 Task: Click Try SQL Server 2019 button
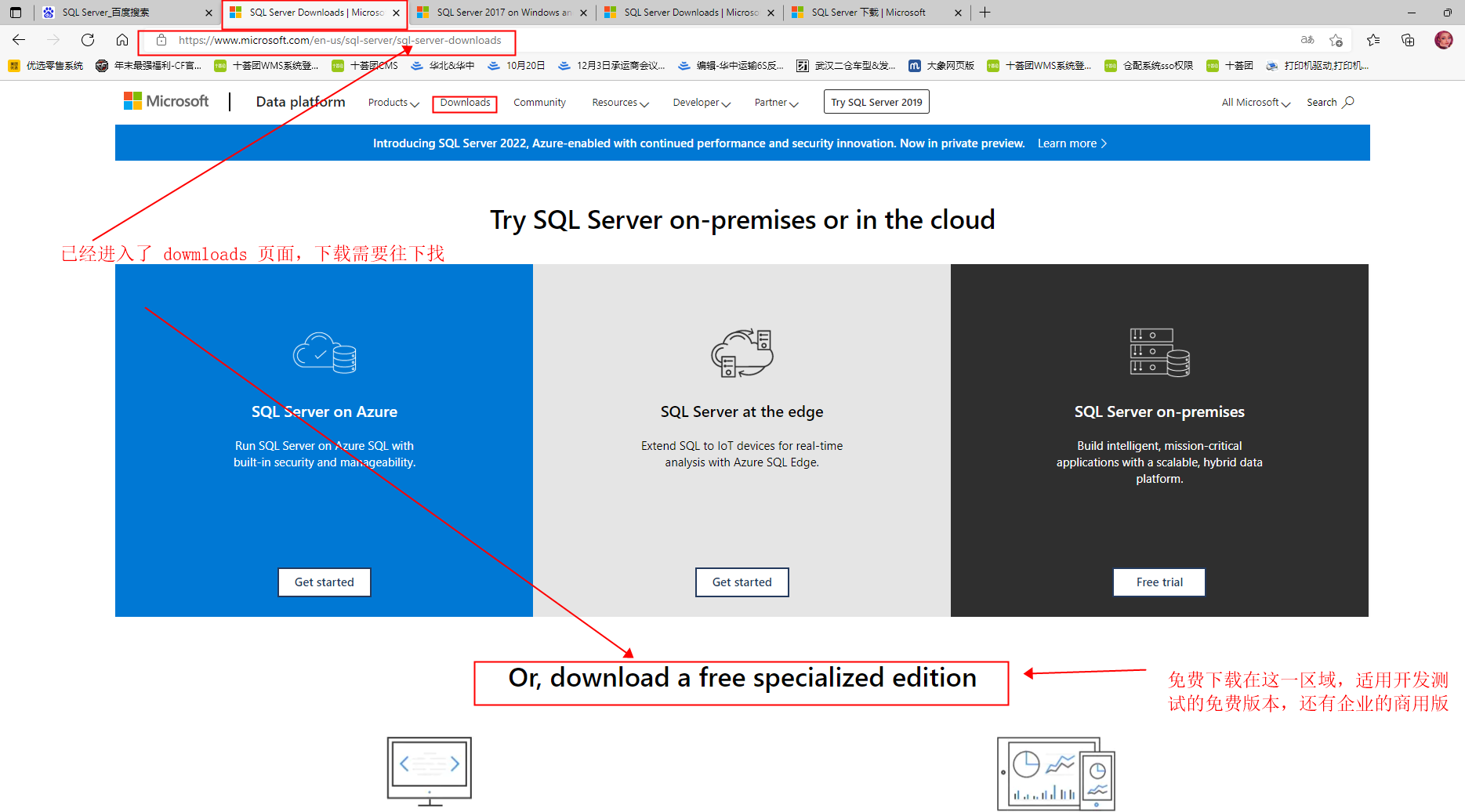[x=876, y=102]
